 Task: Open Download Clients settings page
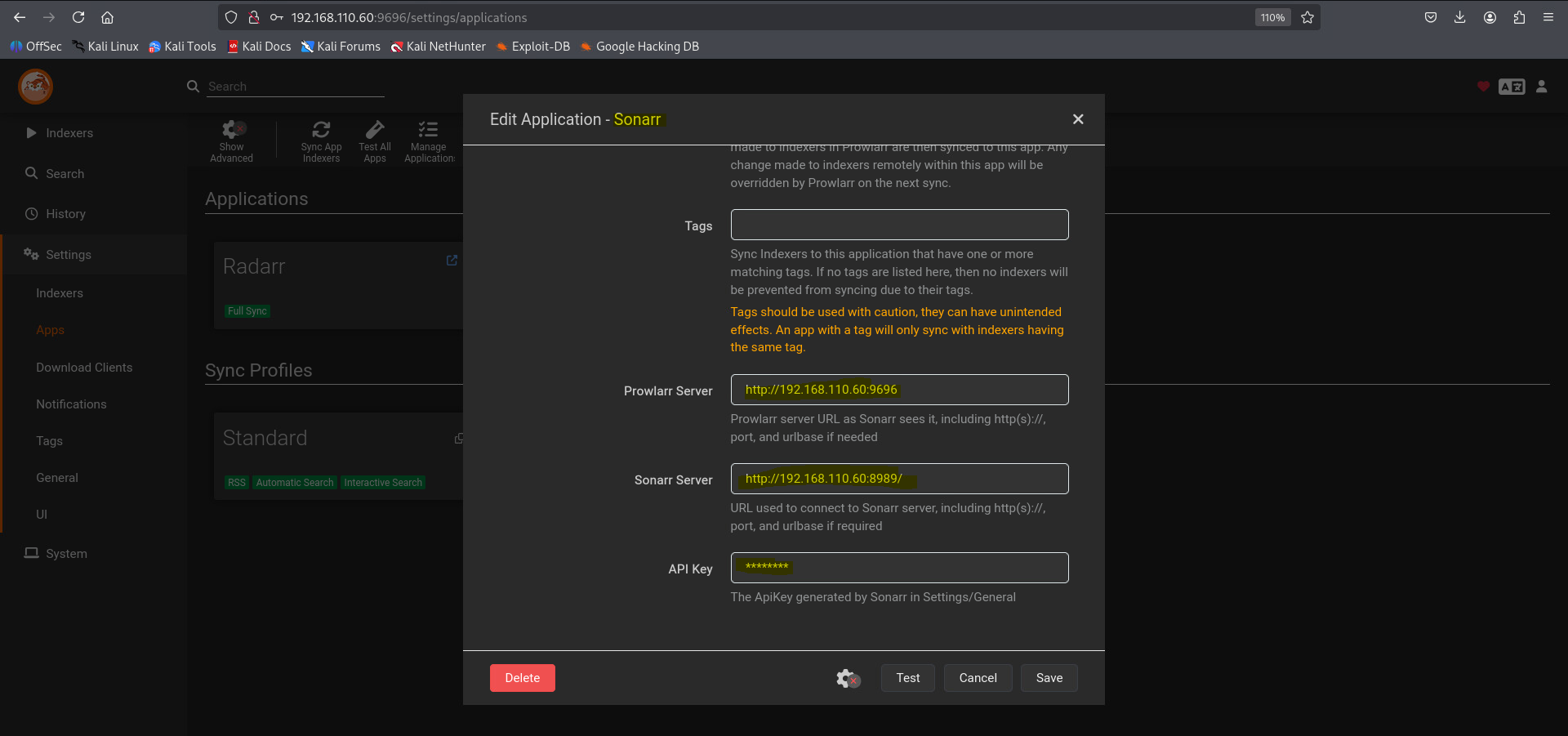click(x=84, y=368)
